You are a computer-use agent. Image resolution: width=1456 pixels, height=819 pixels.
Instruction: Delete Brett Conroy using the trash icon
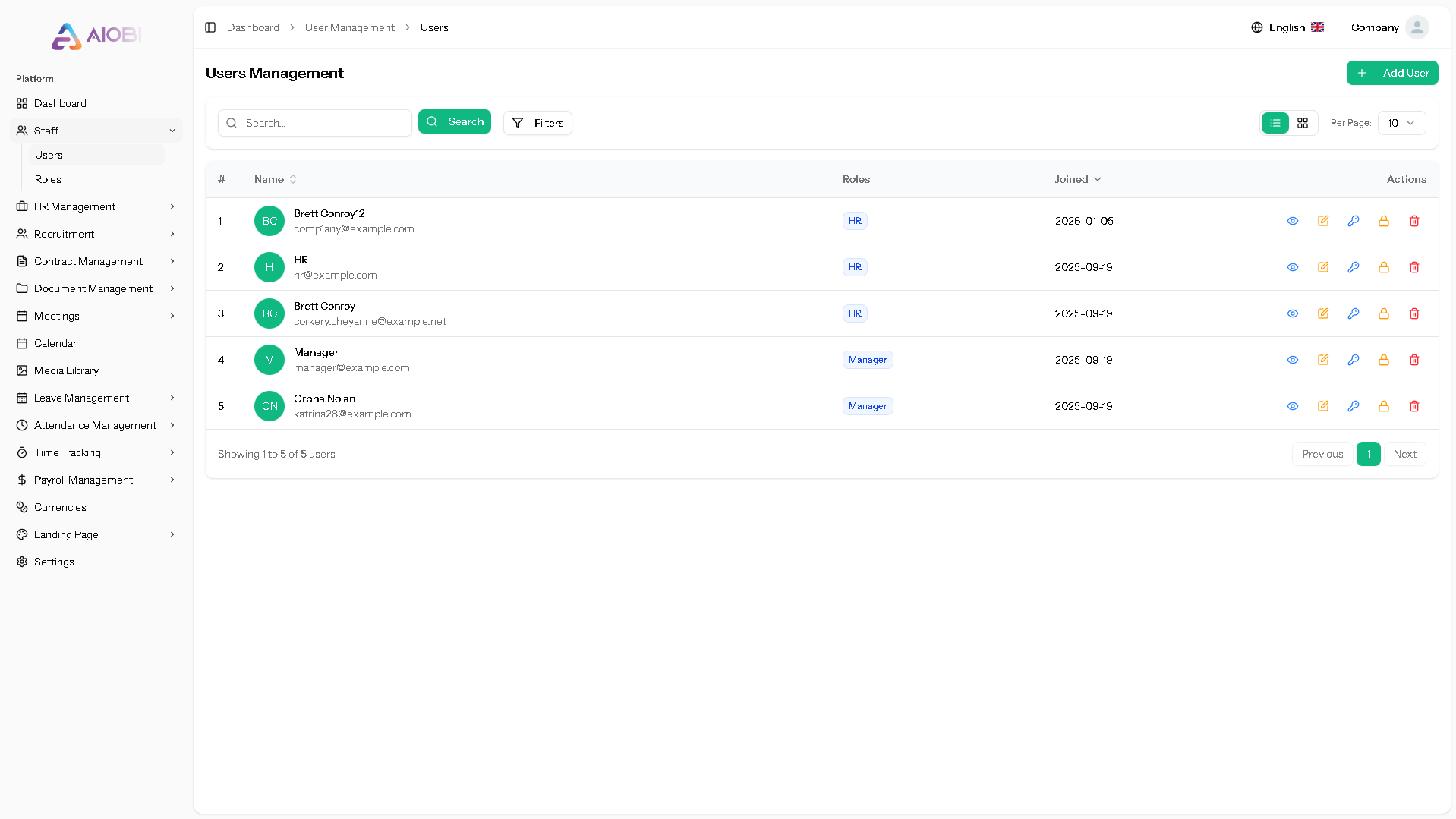(1414, 313)
